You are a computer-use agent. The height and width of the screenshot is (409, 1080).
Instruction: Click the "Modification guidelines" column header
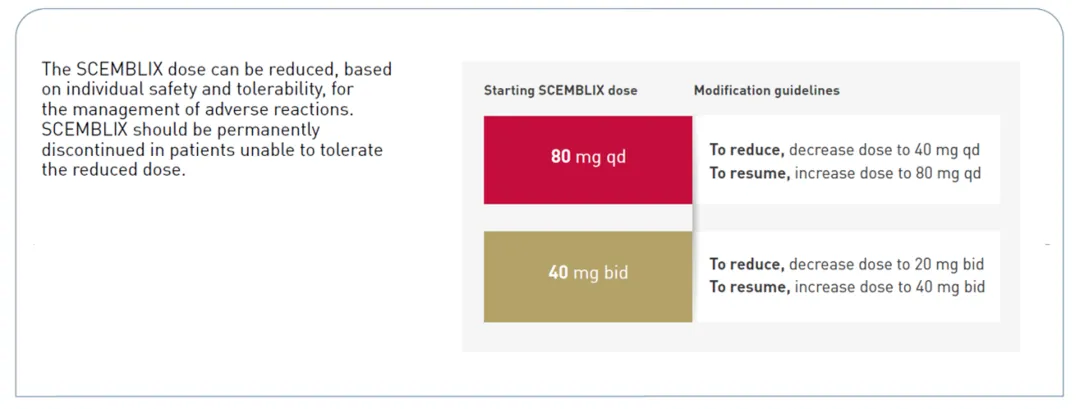tap(766, 90)
